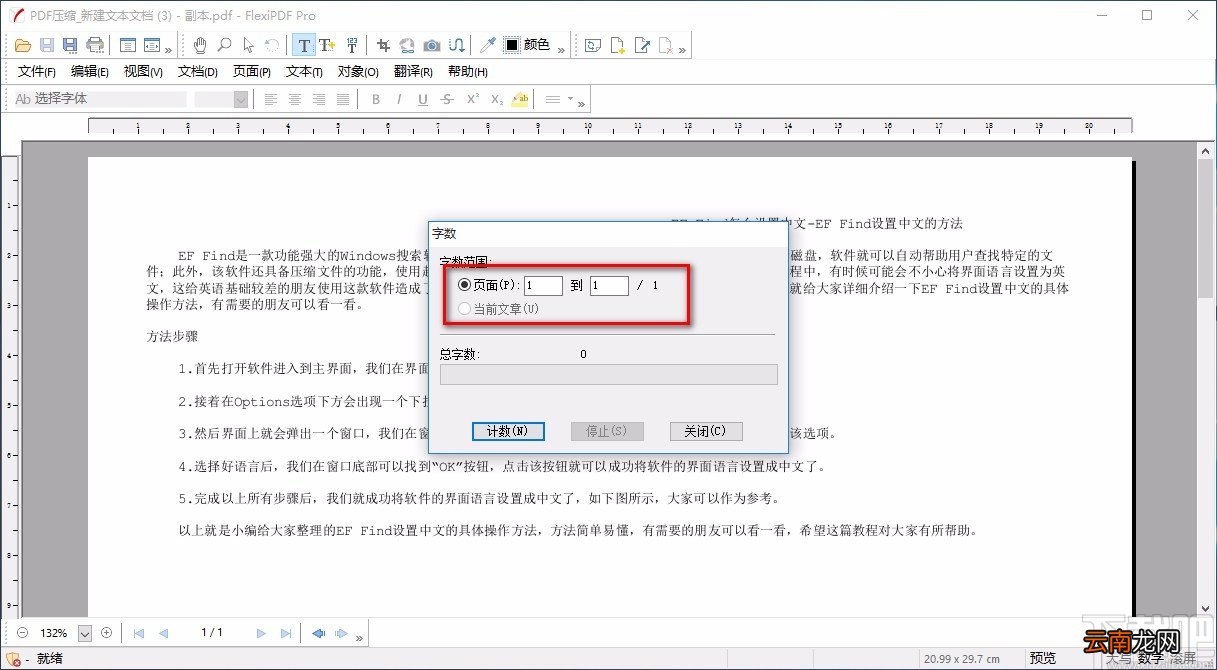
Task: Open the 文件(F) menu
Action: pyautogui.click(x=37, y=72)
